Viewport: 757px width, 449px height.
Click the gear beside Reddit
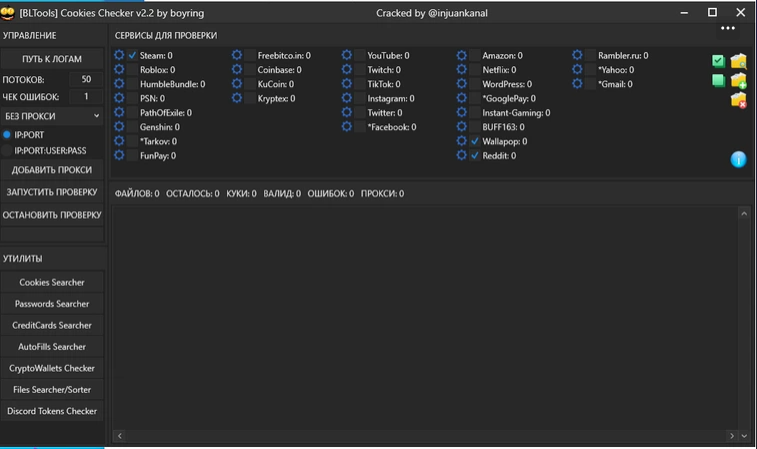point(462,155)
